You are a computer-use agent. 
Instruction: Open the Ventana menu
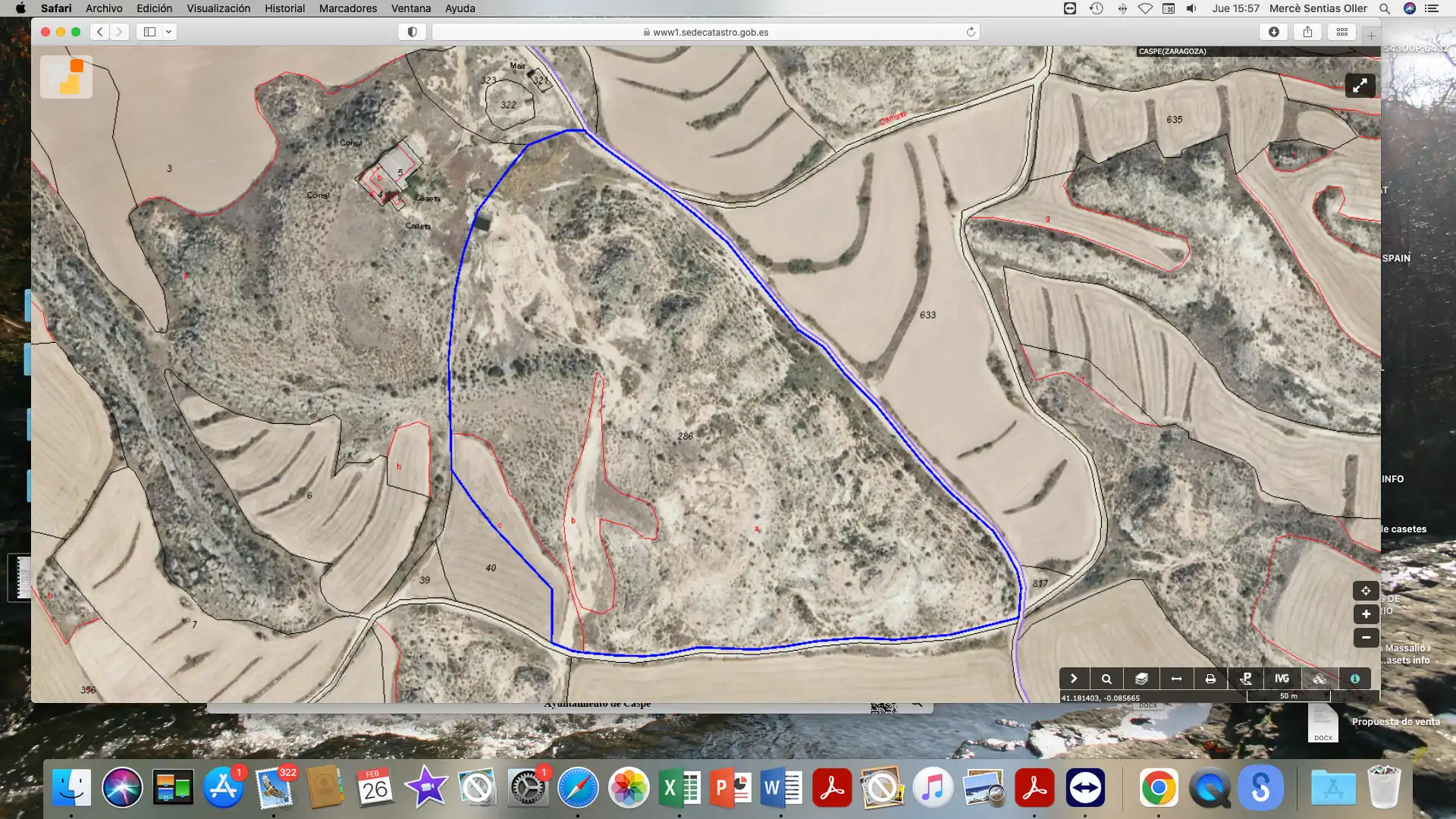coord(411,8)
